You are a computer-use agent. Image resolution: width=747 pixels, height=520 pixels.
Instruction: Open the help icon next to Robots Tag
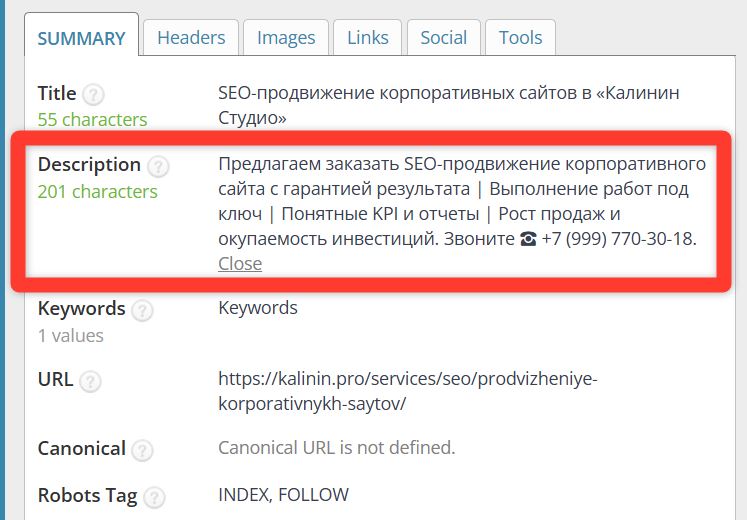(154, 497)
